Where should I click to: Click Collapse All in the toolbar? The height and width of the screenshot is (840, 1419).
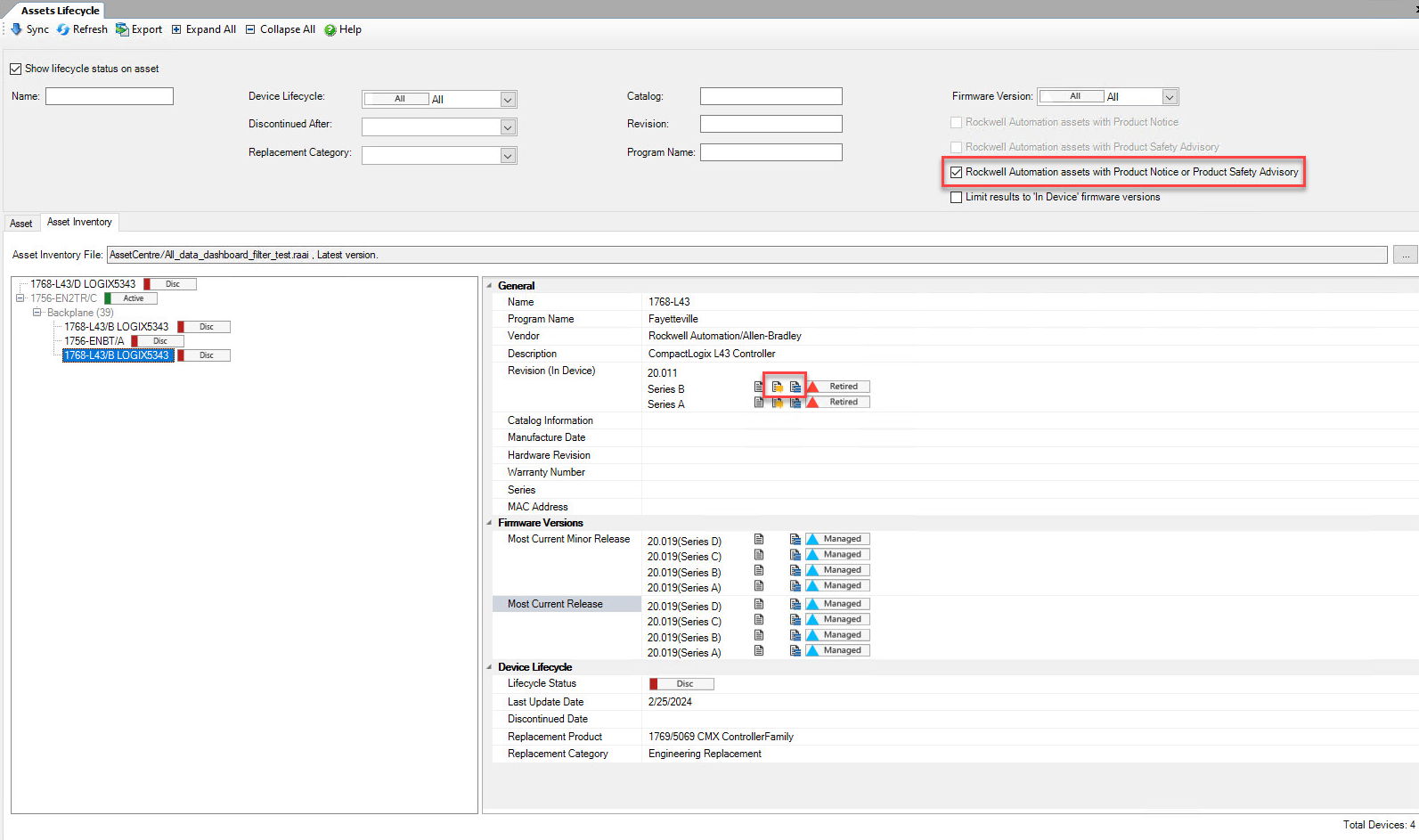(x=281, y=29)
